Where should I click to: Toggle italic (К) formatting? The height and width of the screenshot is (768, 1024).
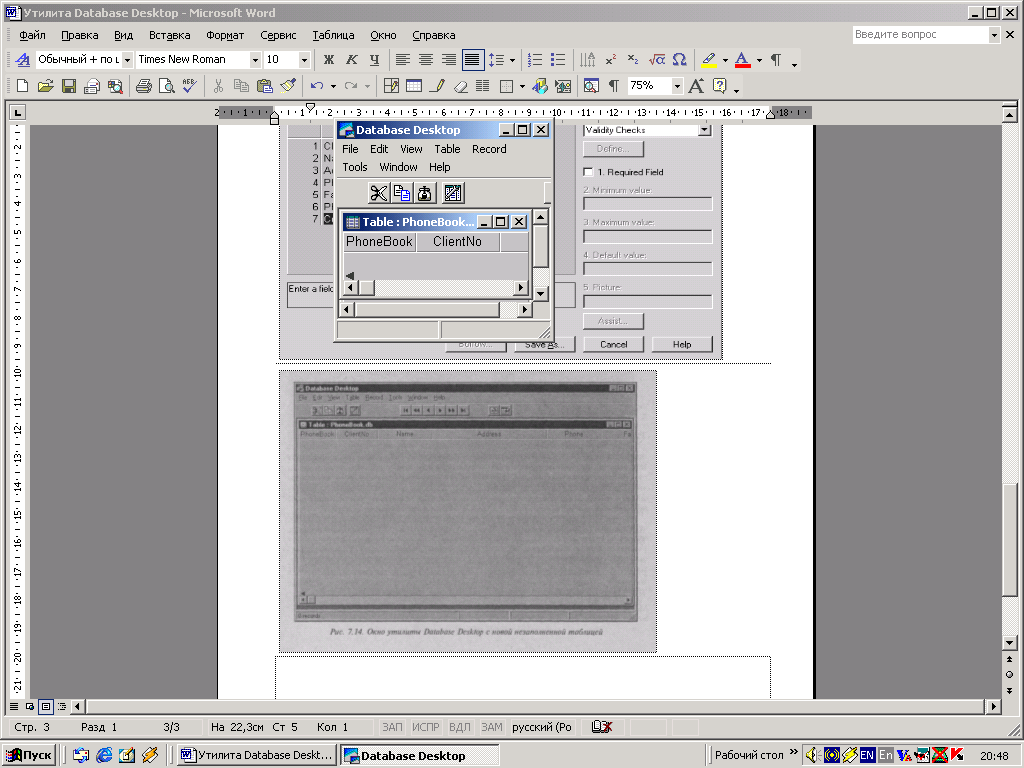click(351, 59)
